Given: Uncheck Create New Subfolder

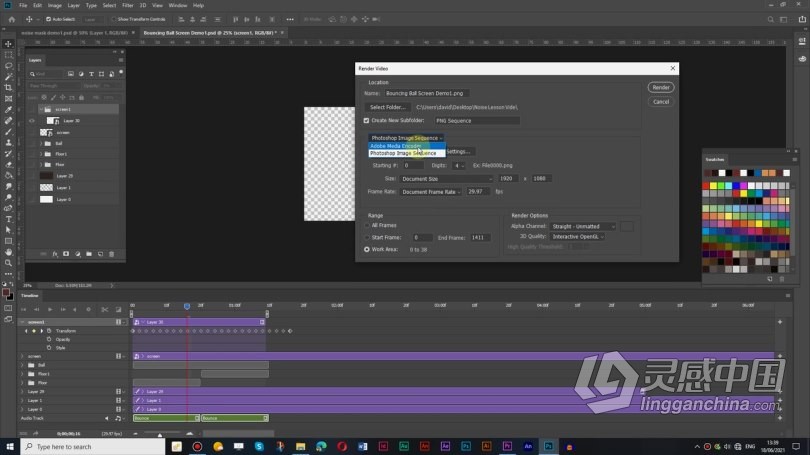Looking at the screenshot, I should tap(367, 121).
